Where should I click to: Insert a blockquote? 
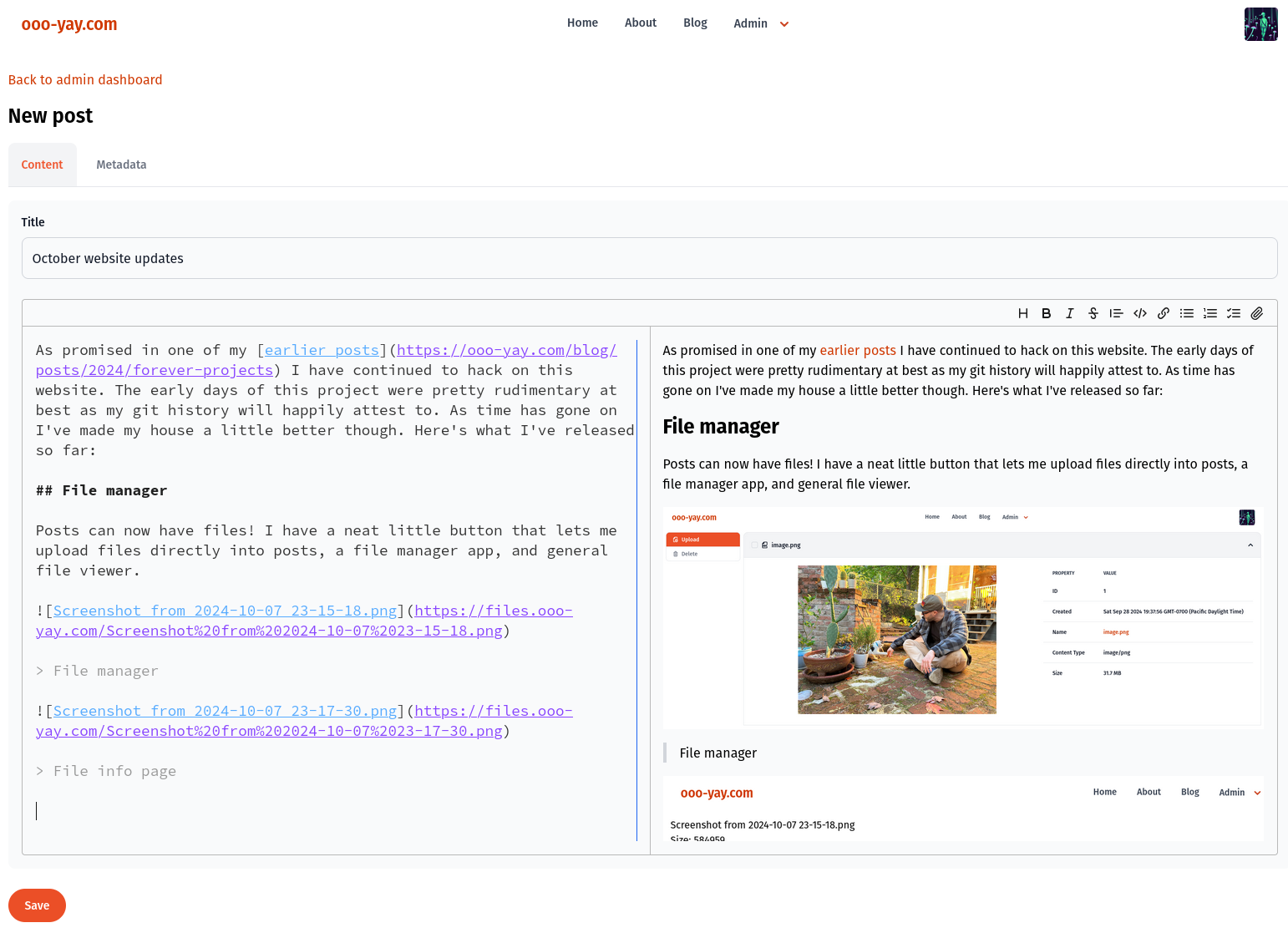click(1116, 313)
